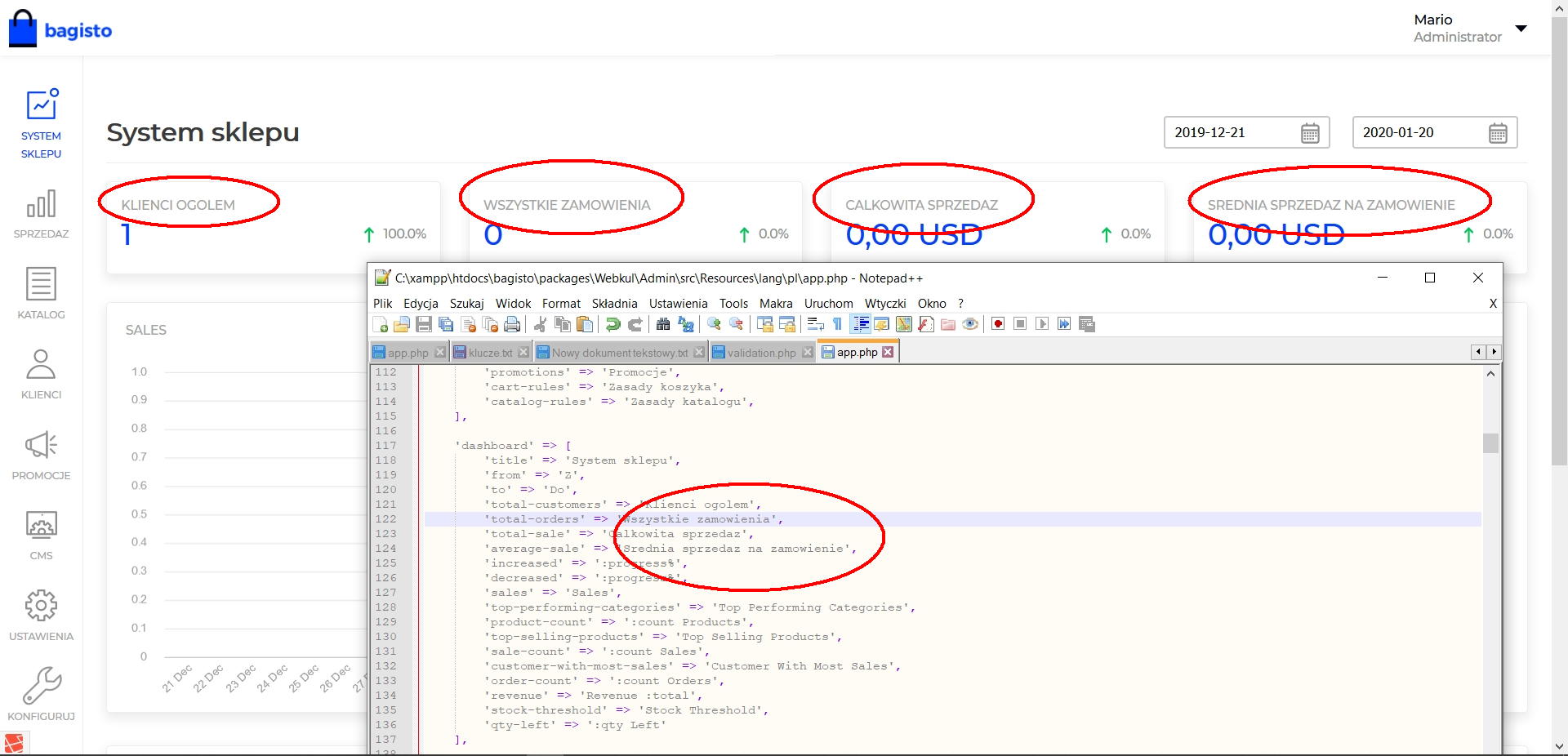Viewport: 1568px width, 756px height.
Task: Open the Plik menu in Notepad++
Action: (383, 303)
